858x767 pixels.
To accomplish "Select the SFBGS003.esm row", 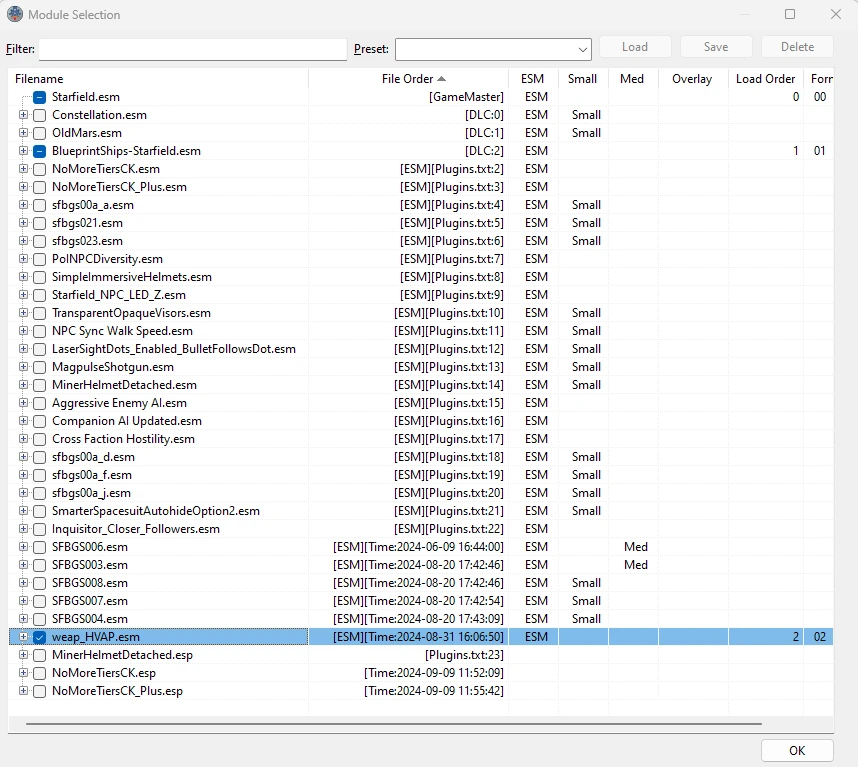I will coord(421,565).
